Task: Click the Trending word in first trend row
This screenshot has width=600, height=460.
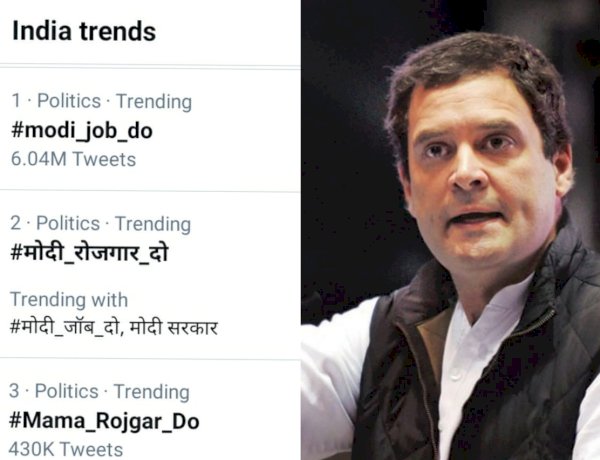Action: point(154,102)
